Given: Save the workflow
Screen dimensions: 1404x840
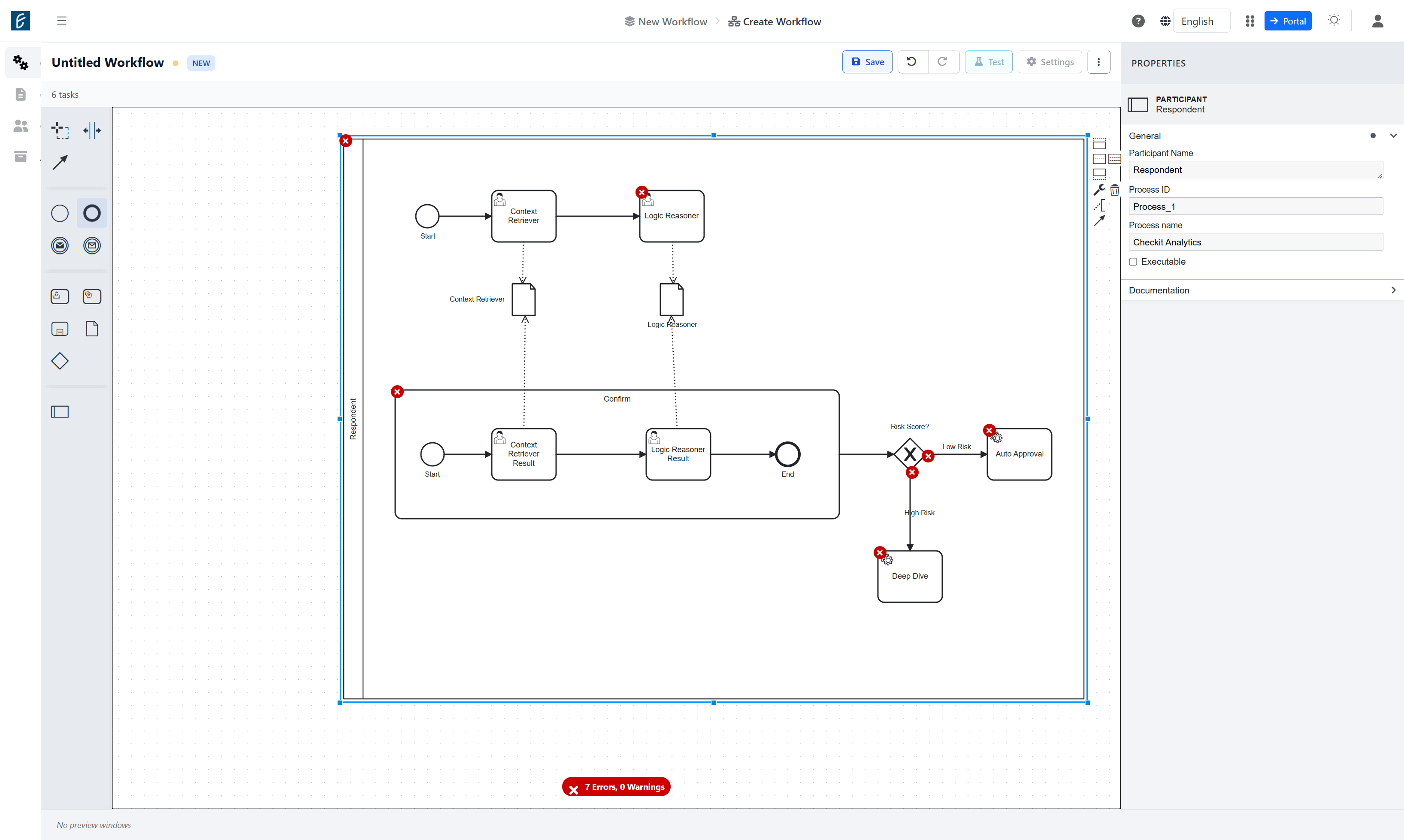Looking at the screenshot, I should [867, 62].
